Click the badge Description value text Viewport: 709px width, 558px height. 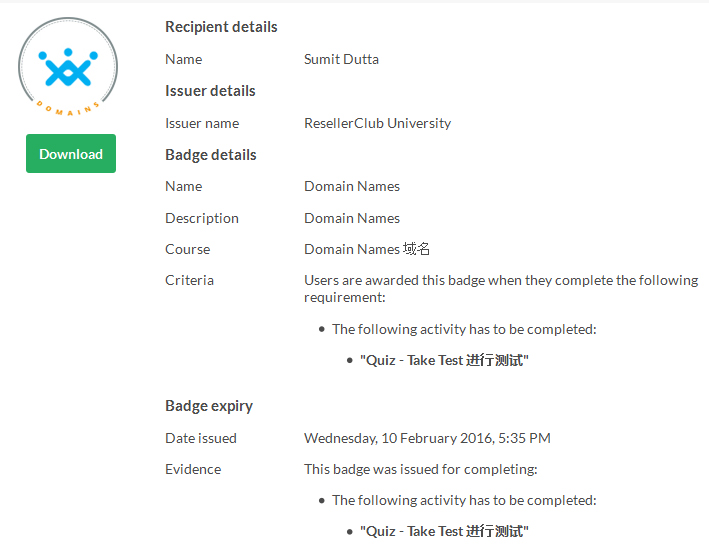tap(351, 218)
